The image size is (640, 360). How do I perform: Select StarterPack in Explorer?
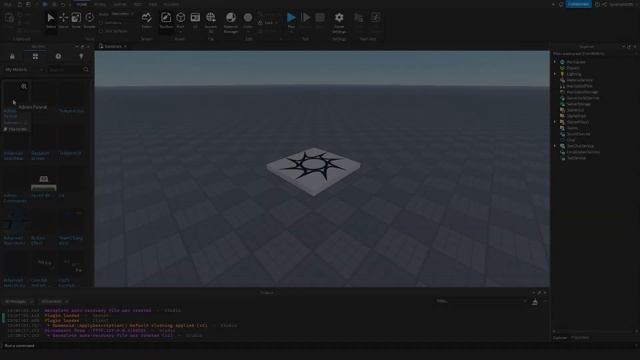[x=576, y=116]
